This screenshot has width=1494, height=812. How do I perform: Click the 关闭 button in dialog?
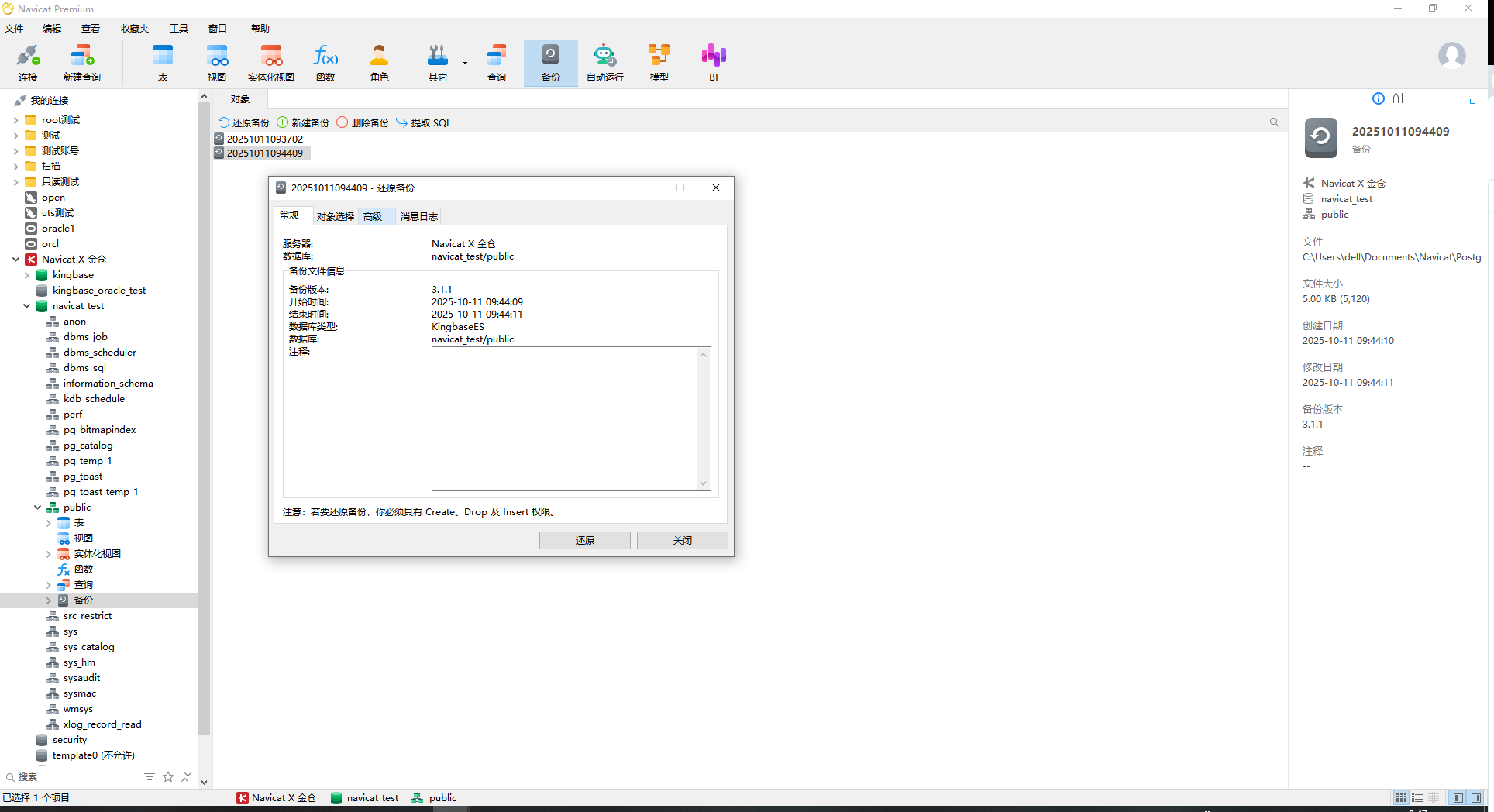click(x=683, y=540)
